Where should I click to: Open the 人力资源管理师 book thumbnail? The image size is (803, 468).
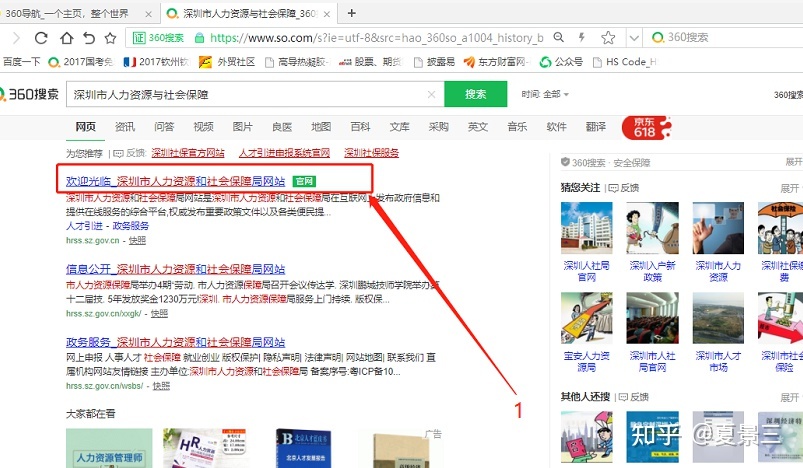[109, 448]
